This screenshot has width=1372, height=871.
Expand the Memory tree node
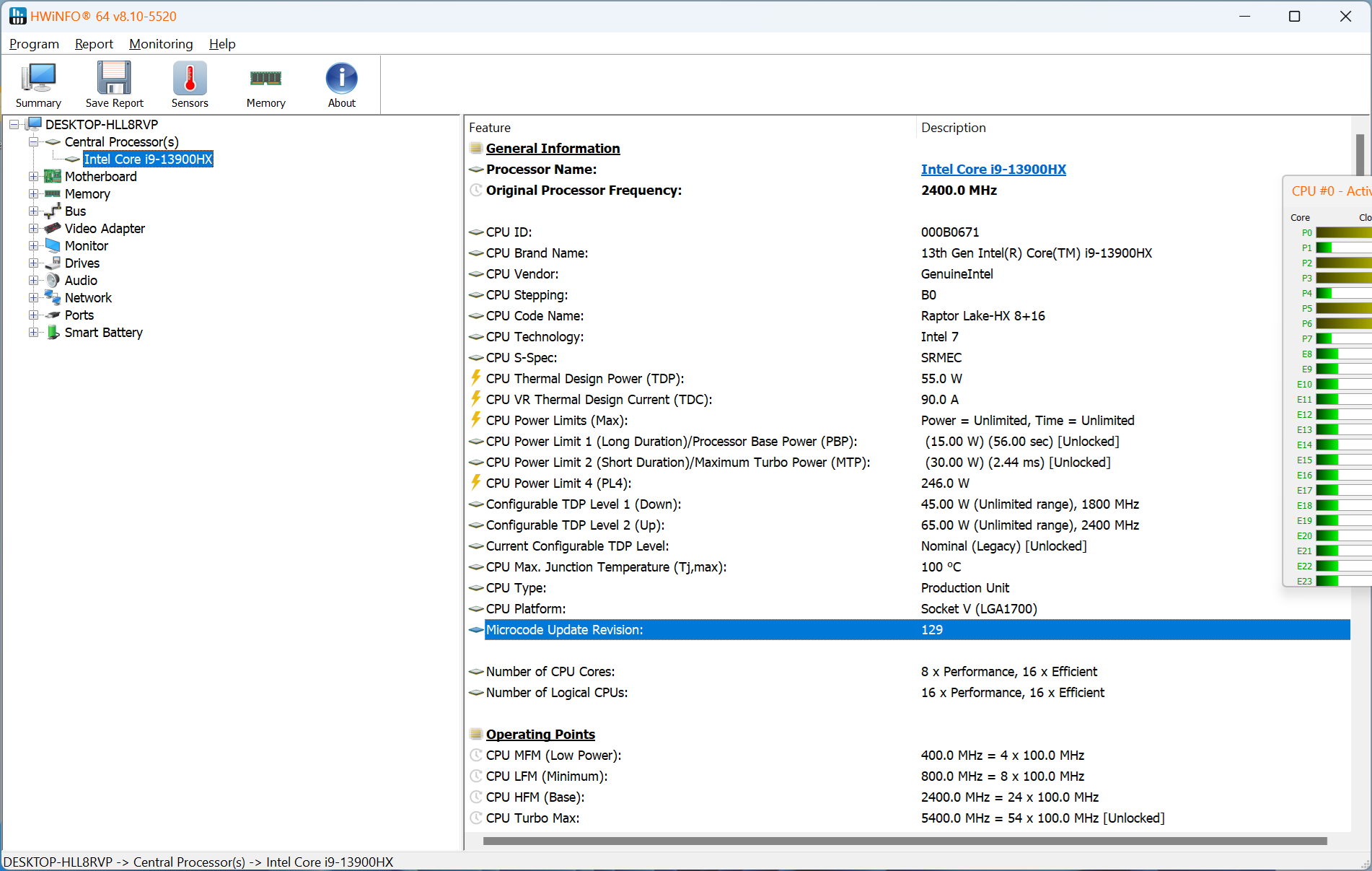33,194
